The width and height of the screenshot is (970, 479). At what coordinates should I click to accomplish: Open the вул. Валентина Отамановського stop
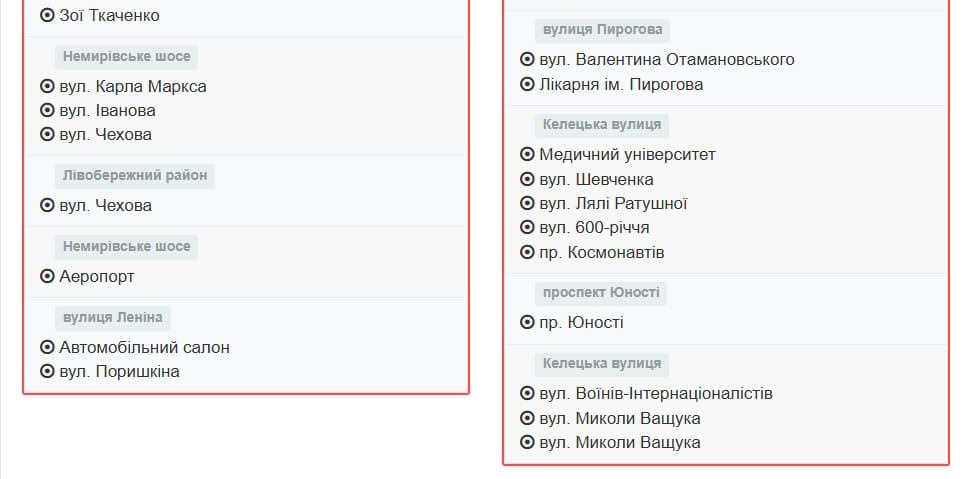pos(666,59)
